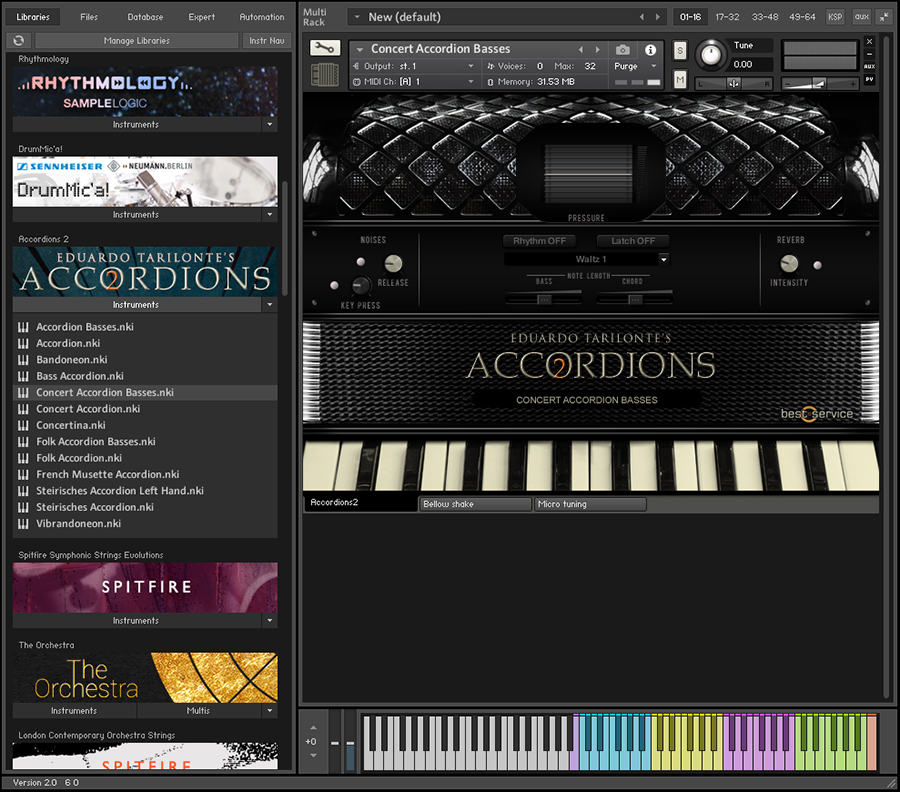Toggle the instrument aux sends button
Image resolution: width=900 pixels, height=792 pixels.
click(x=870, y=67)
